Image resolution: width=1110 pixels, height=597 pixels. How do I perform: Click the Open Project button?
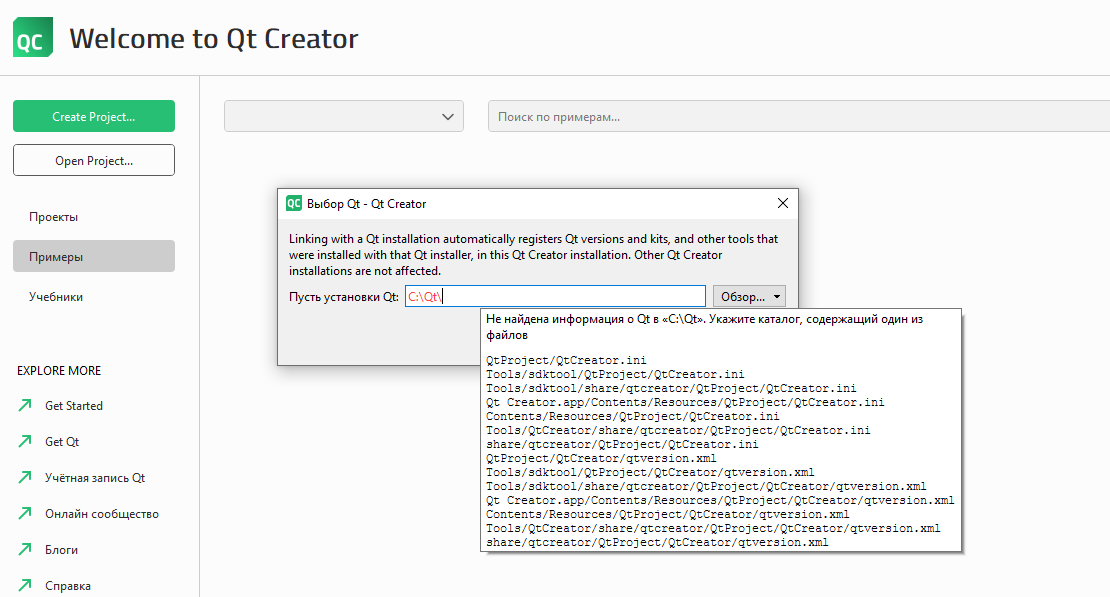93,160
